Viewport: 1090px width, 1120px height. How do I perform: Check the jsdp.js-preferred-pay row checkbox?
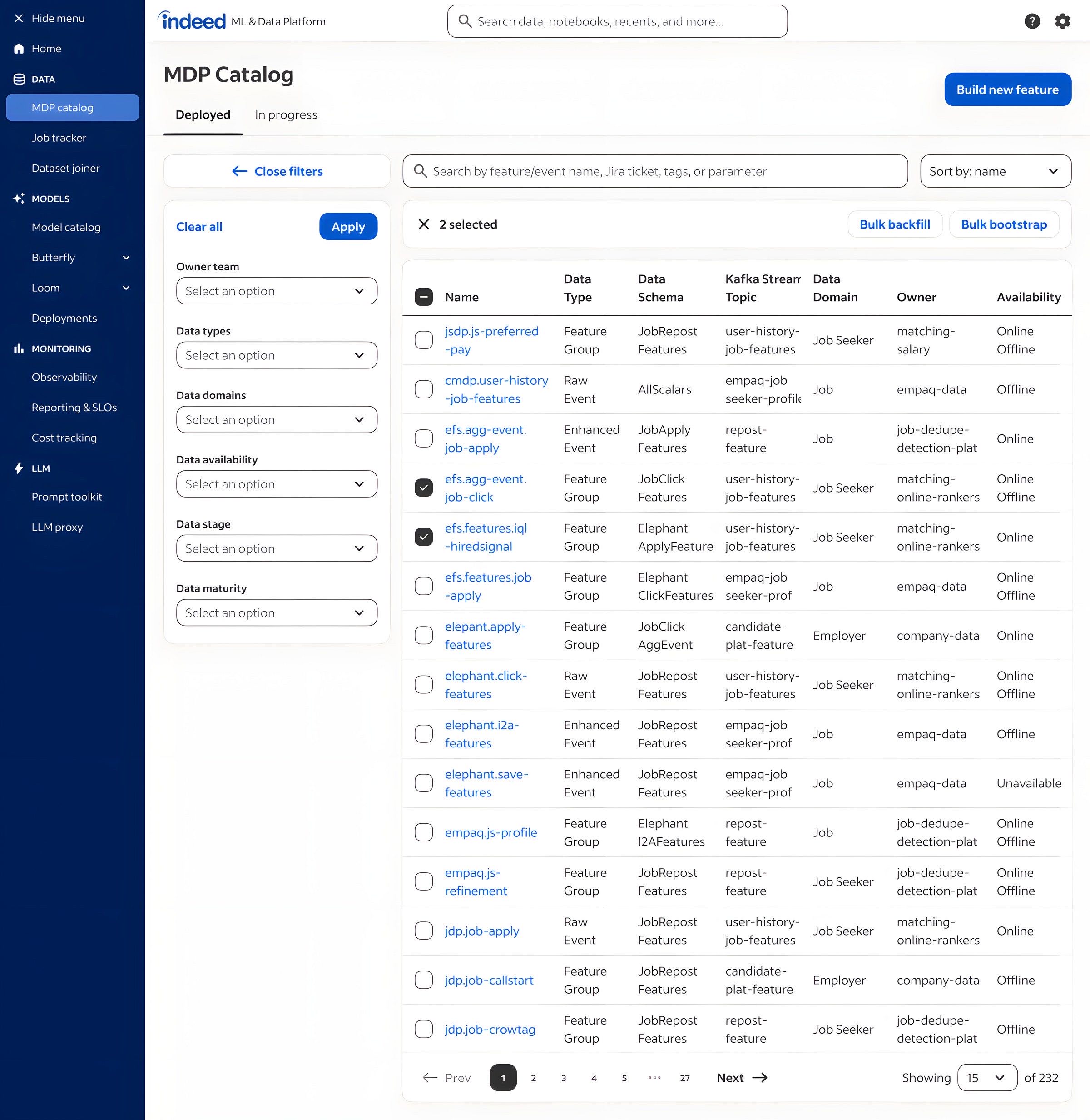[424, 340]
